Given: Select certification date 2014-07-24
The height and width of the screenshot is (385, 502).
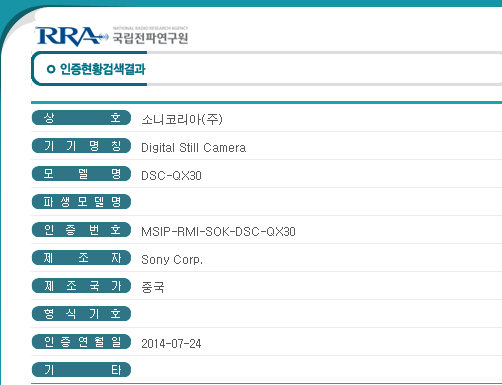Looking at the screenshot, I should coord(171,344).
